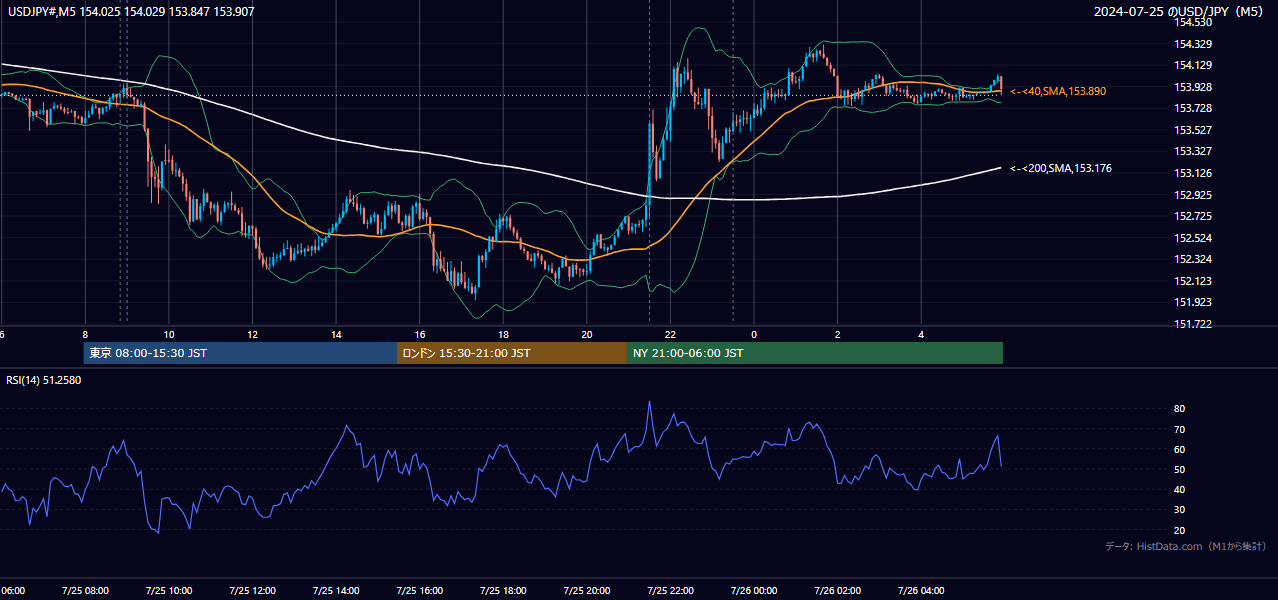Viewport: 1278px width, 600px height.
Task: Click the 7/26 04:00 time label
Action: (x=921, y=590)
